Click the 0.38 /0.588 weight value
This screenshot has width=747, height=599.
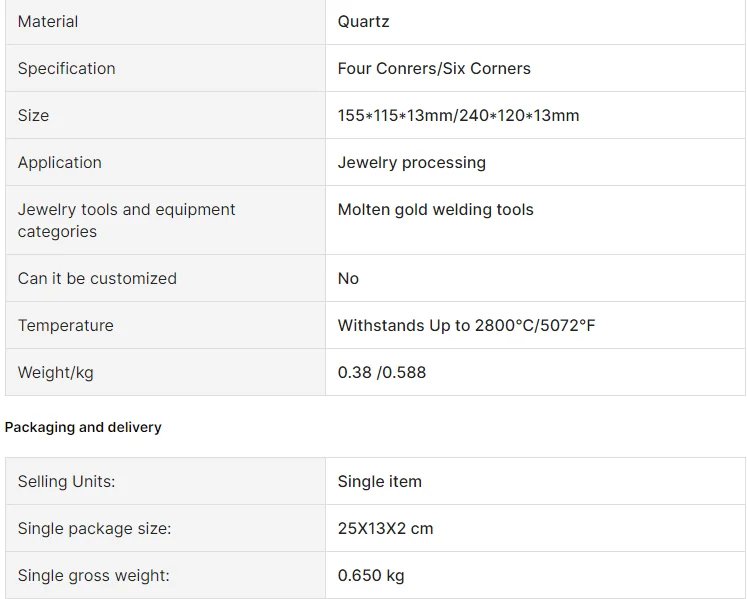382,372
